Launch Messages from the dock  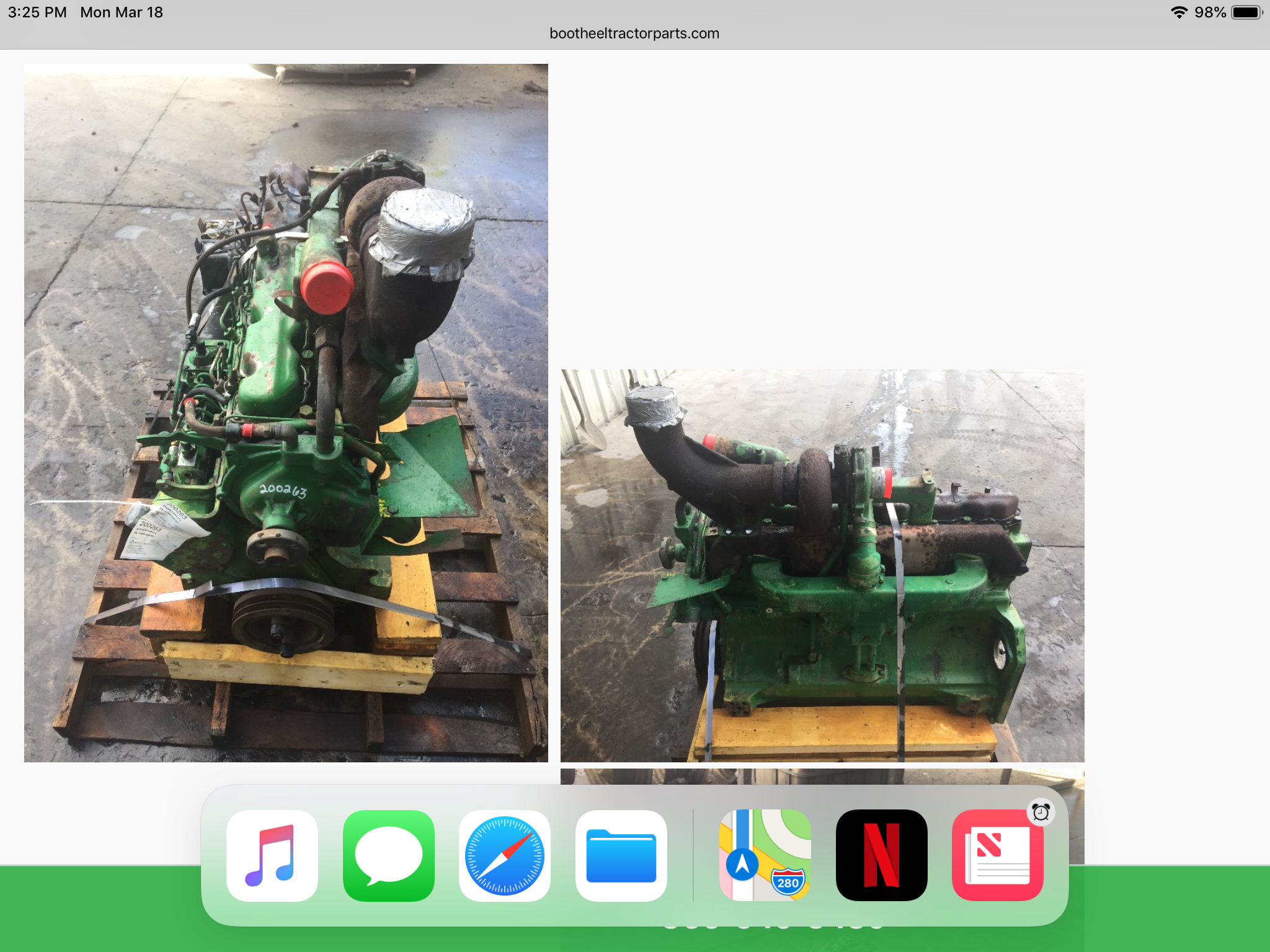point(388,855)
